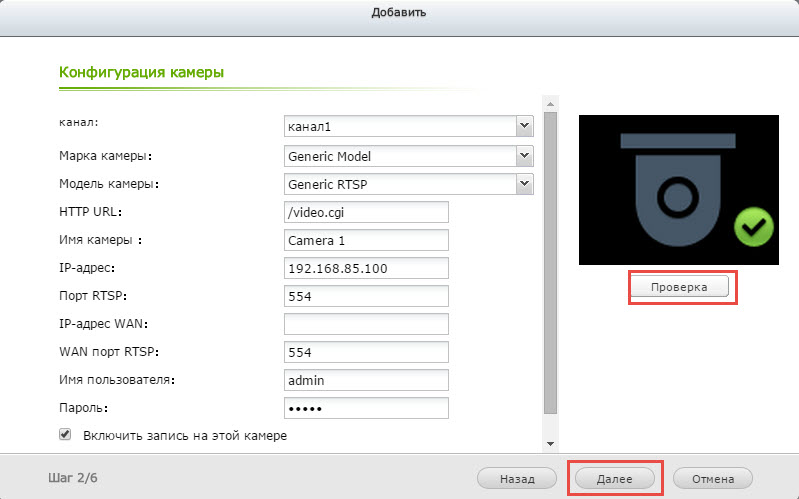Click the empty IP-адрес WAN field
Viewport: 799px width, 499px height.
pos(366,324)
